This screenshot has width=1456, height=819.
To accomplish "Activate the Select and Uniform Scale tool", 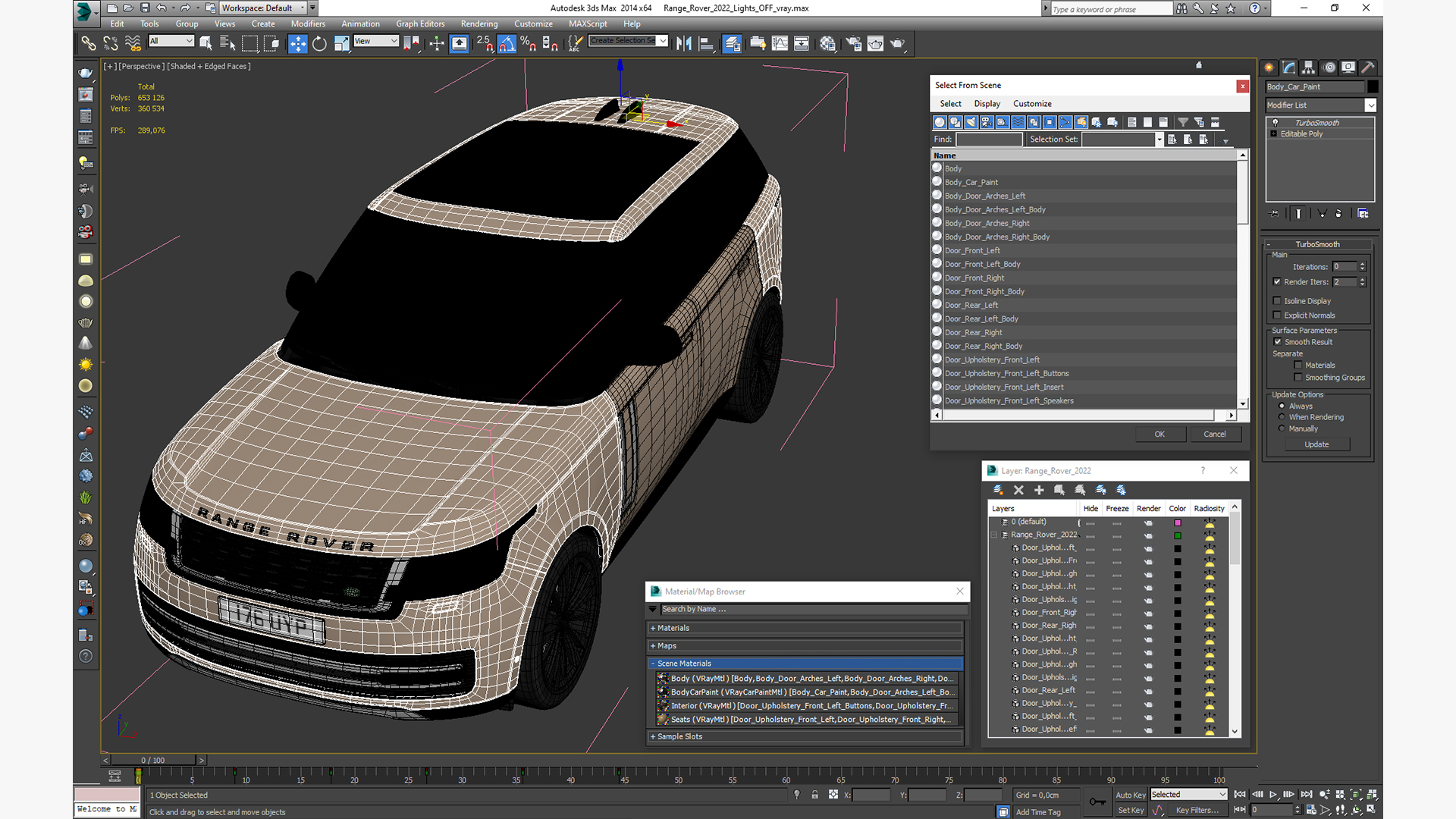I will tap(341, 44).
